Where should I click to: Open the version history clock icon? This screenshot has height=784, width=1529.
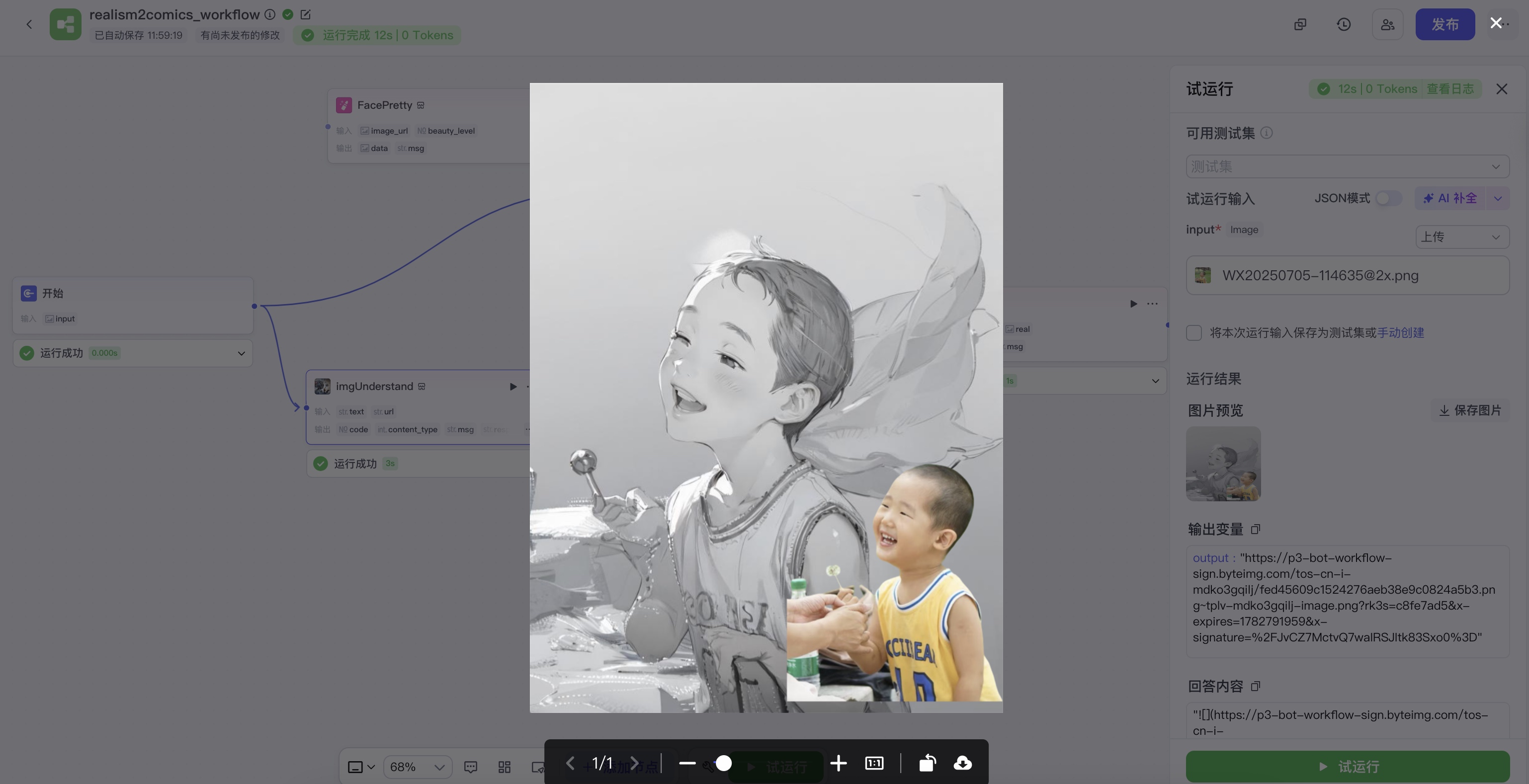[x=1344, y=24]
